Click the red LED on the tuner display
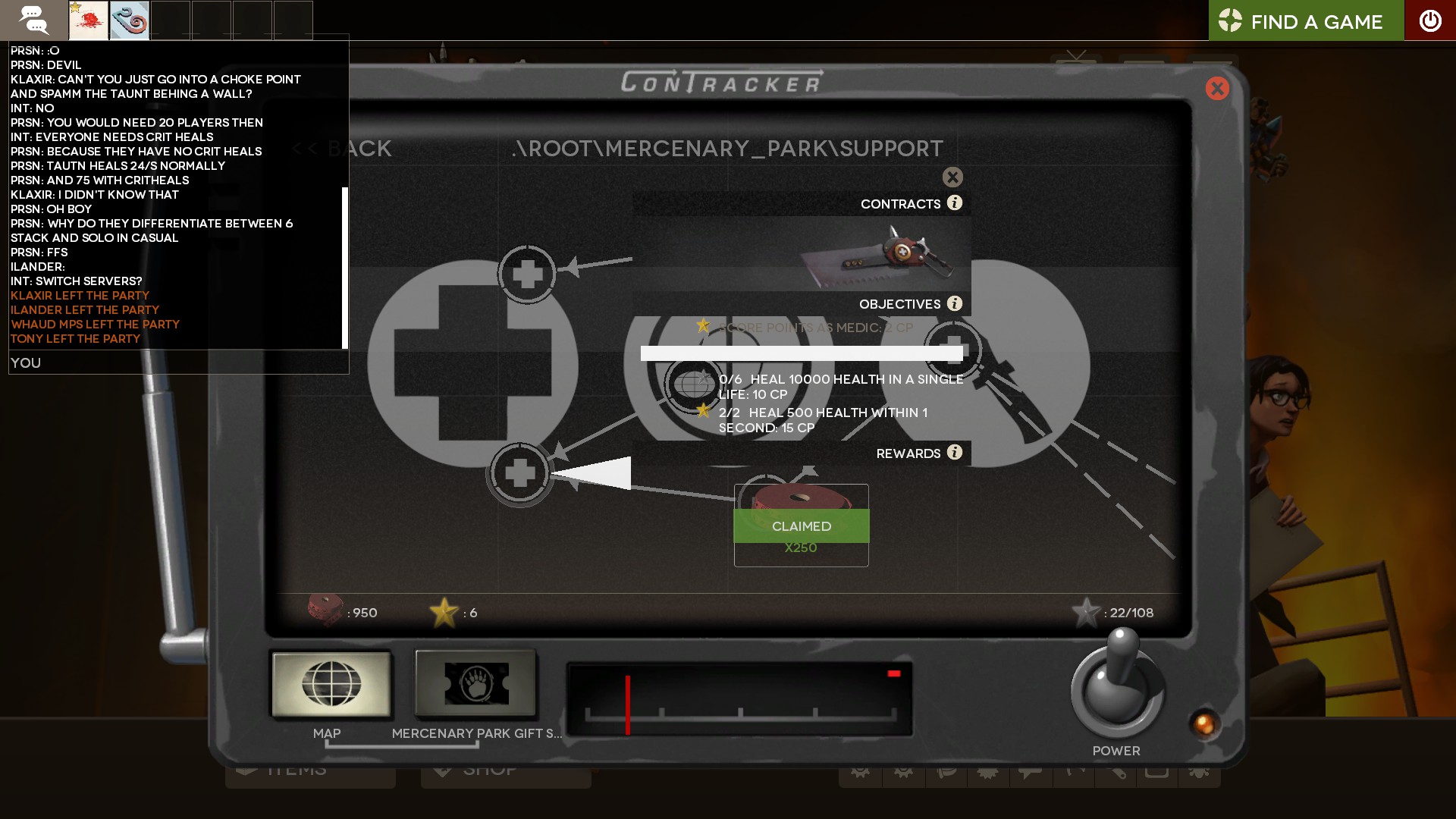This screenshot has width=1456, height=819. [x=894, y=673]
